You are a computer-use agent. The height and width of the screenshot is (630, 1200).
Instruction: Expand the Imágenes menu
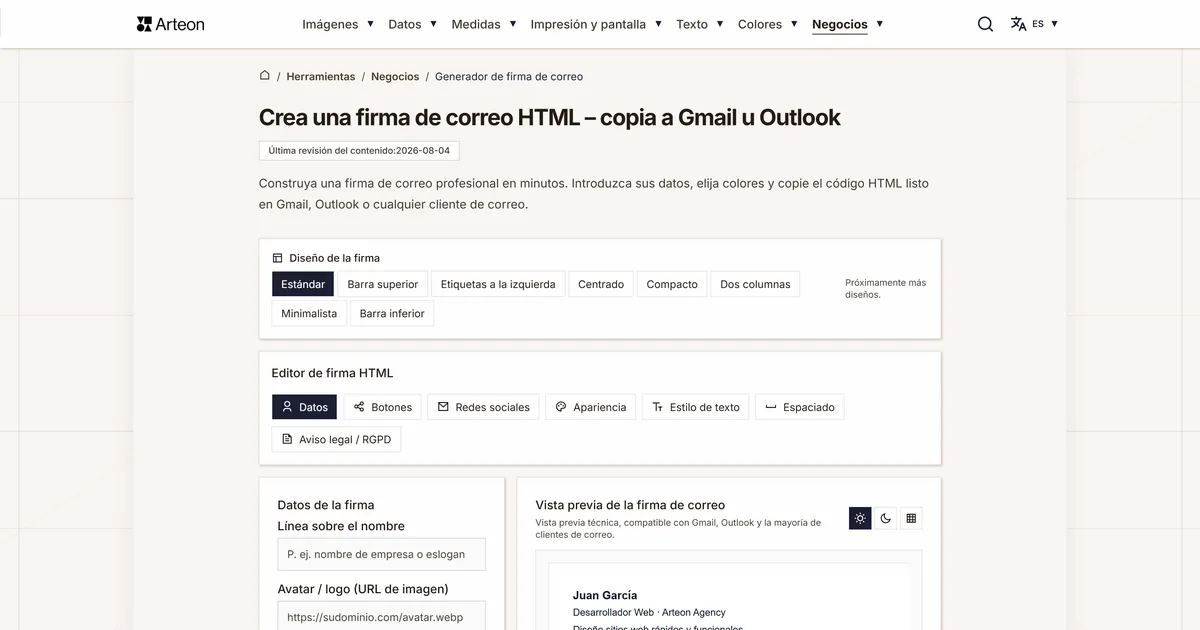pos(338,24)
